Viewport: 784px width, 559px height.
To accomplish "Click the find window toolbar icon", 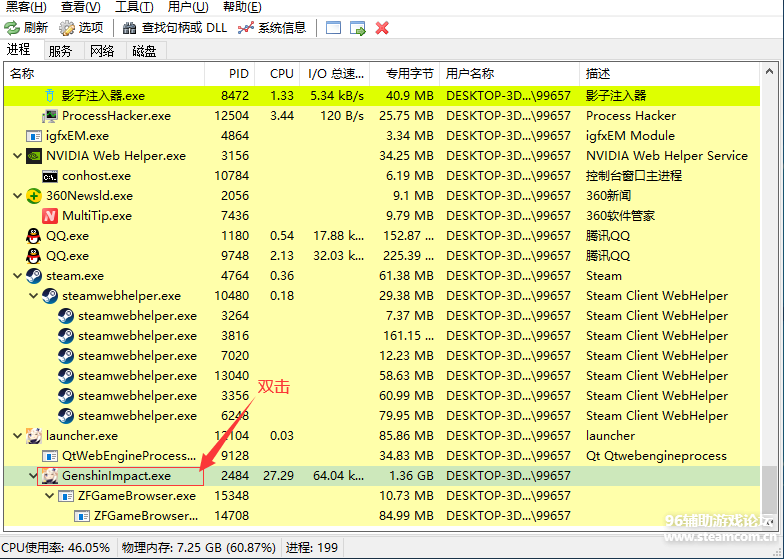I will (333, 28).
